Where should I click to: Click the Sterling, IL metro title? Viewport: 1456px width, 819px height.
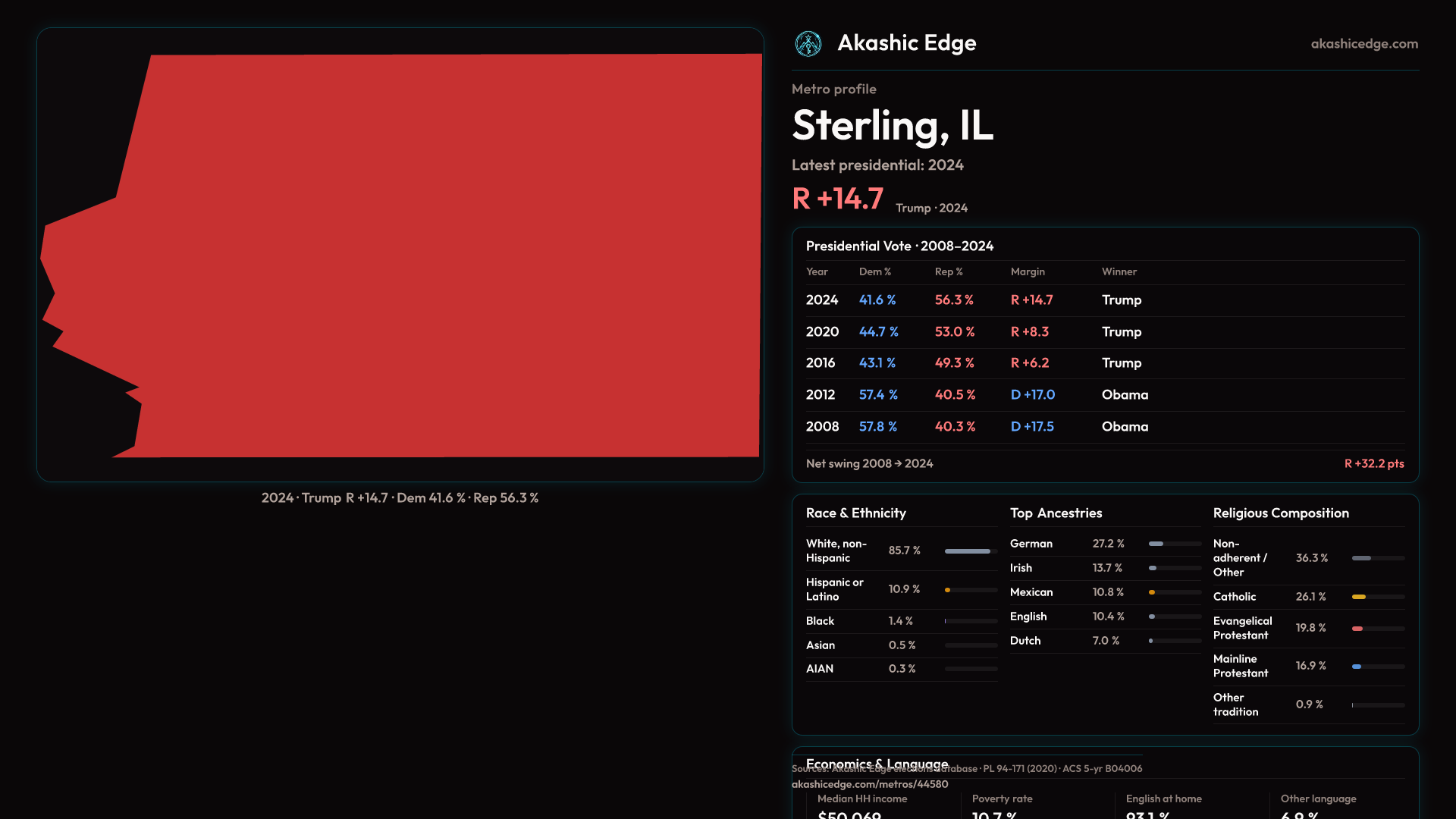pyautogui.click(x=892, y=126)
